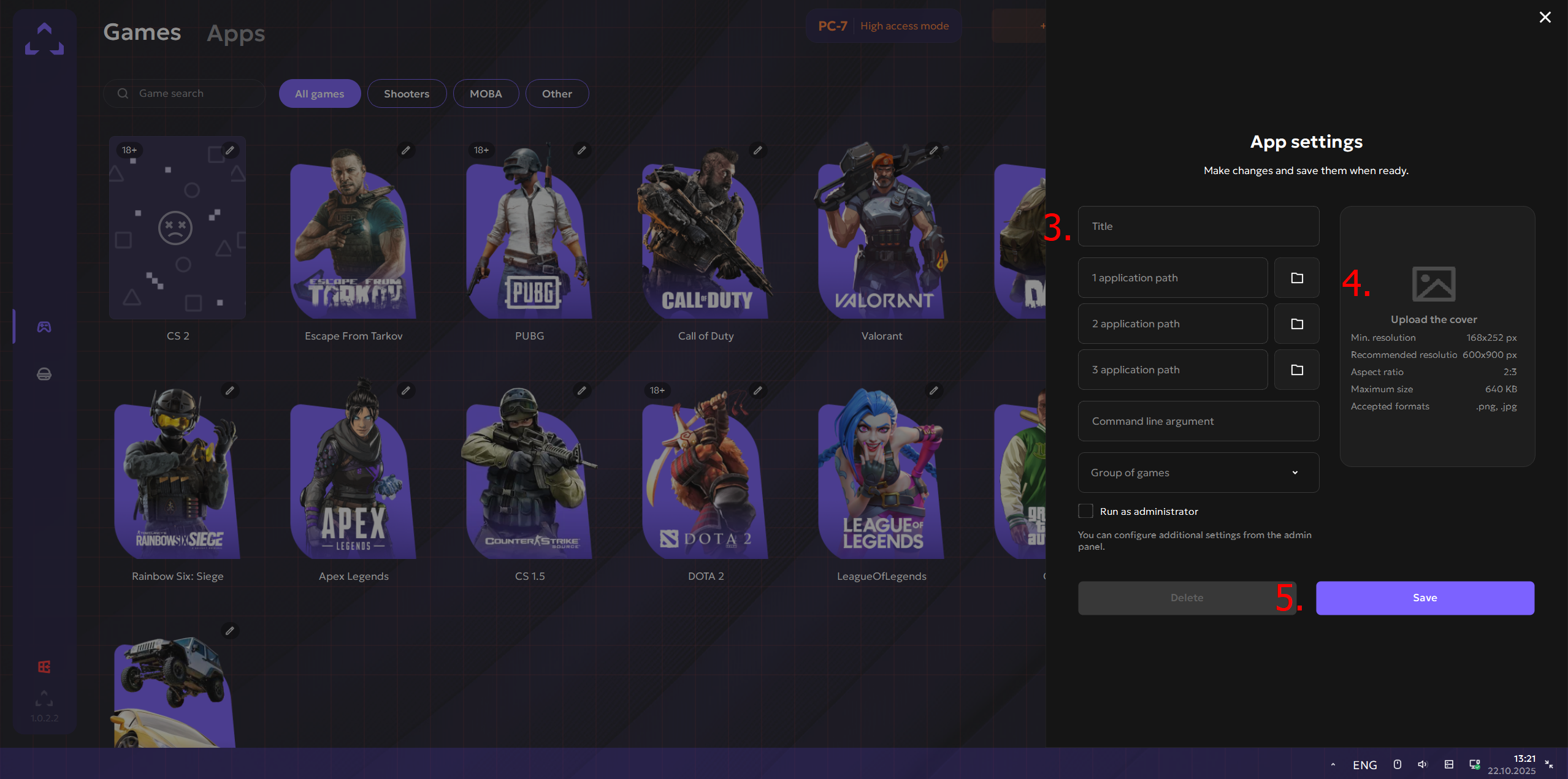Open the Call of Duty cover
This screenshot has width=1568, height=779.
pos(706,233)
